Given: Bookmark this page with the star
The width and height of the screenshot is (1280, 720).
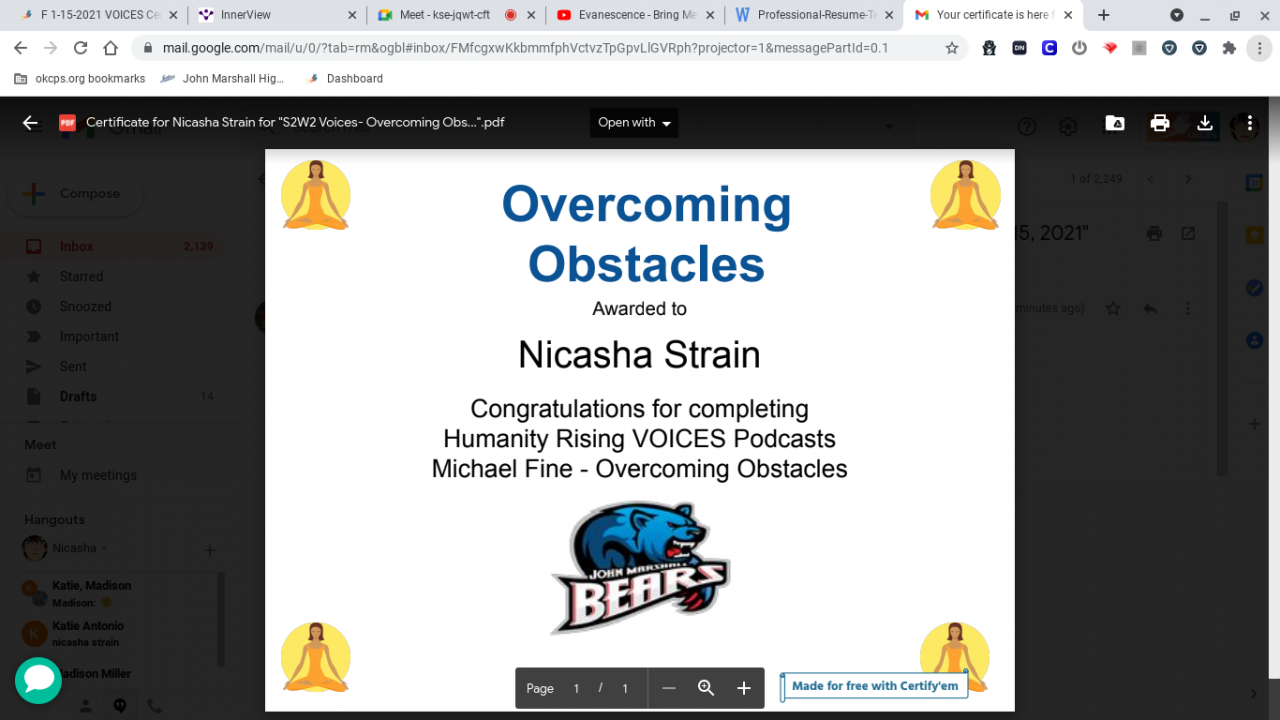Looking at the screenshot, I should (951, 48).
